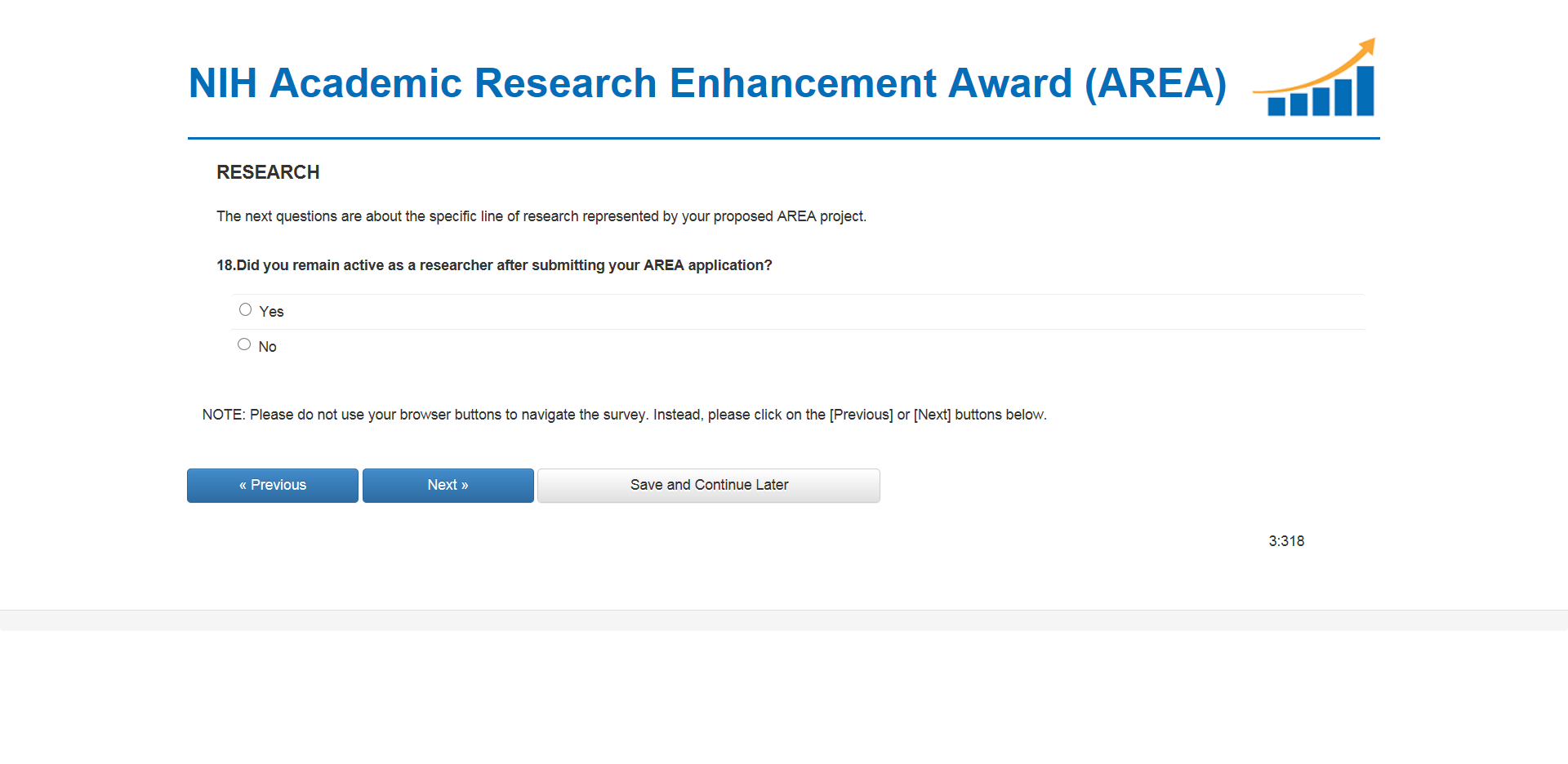Go back with the Previous button
This screenshot has height=764, width=1568.
click(272, 485)
